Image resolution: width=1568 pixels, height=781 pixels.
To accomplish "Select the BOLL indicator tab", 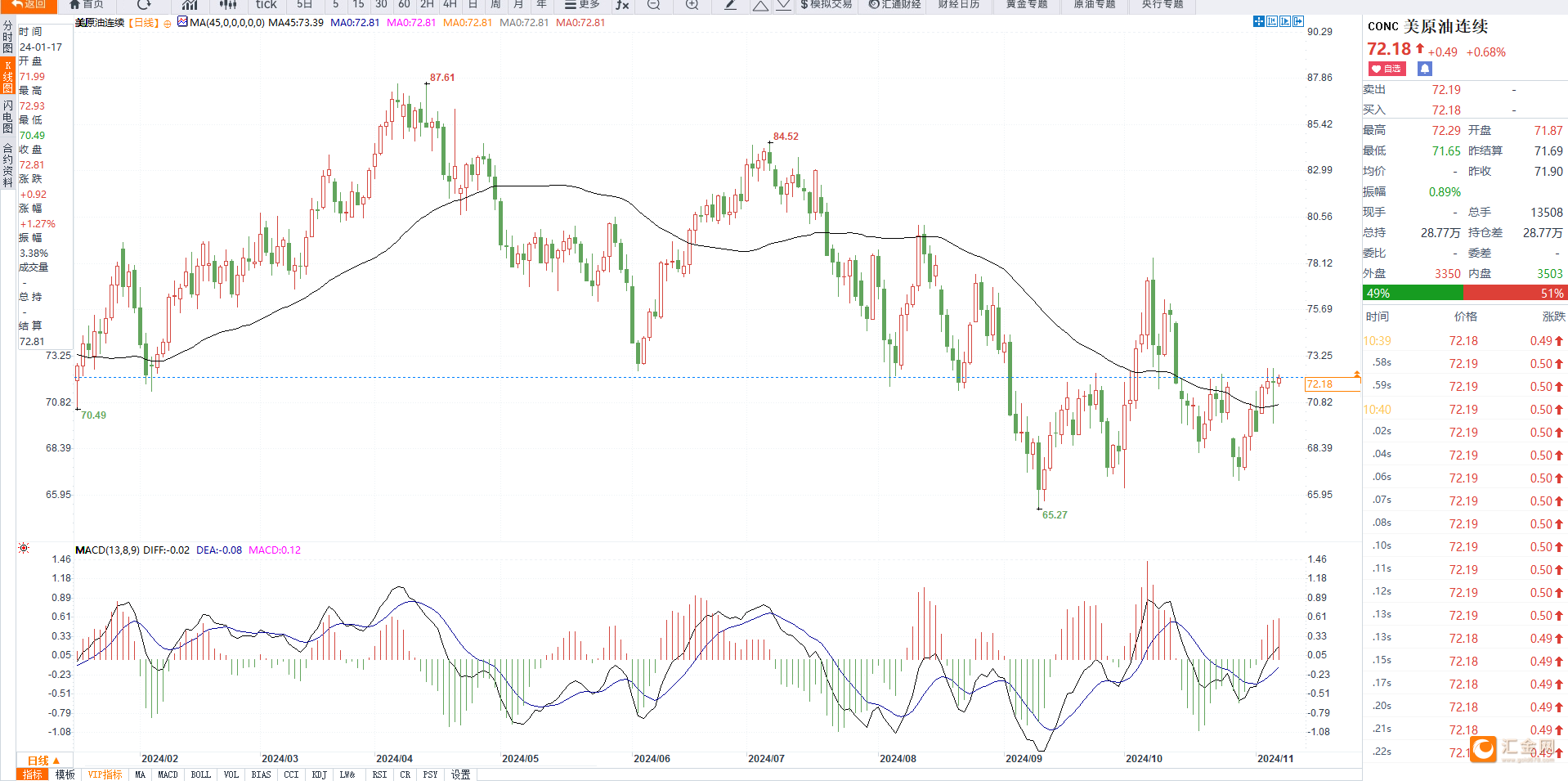I will (201, 774).
